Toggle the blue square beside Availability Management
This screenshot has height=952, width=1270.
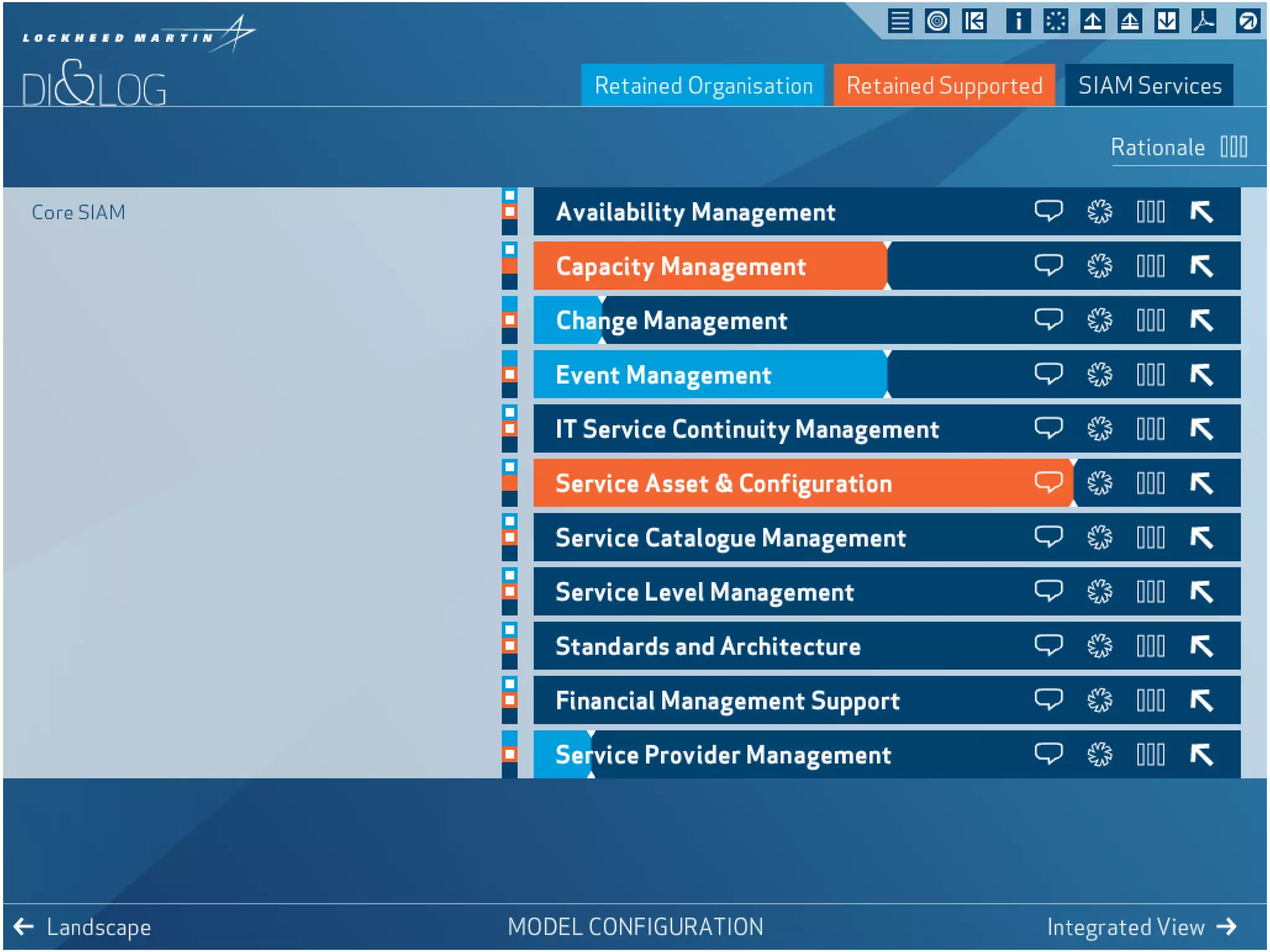[x=510, y=196]
